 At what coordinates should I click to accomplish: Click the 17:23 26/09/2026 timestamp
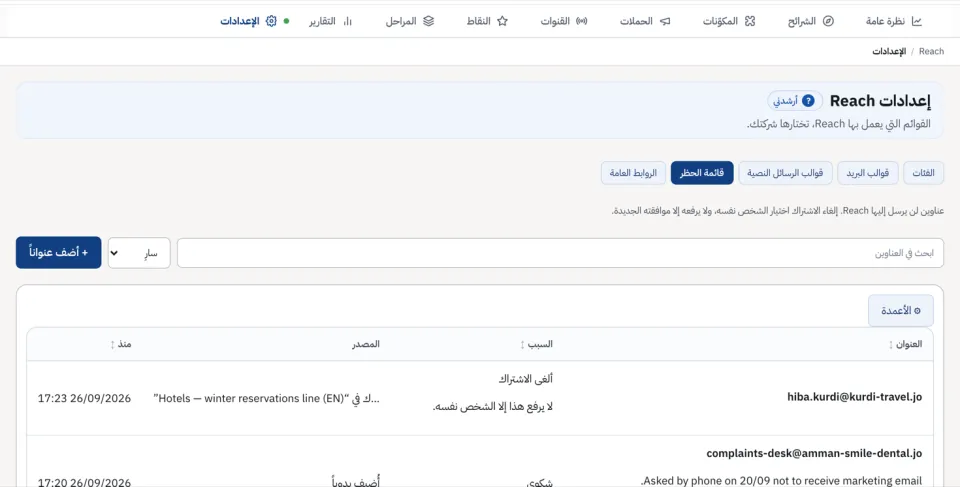[84, 398]
